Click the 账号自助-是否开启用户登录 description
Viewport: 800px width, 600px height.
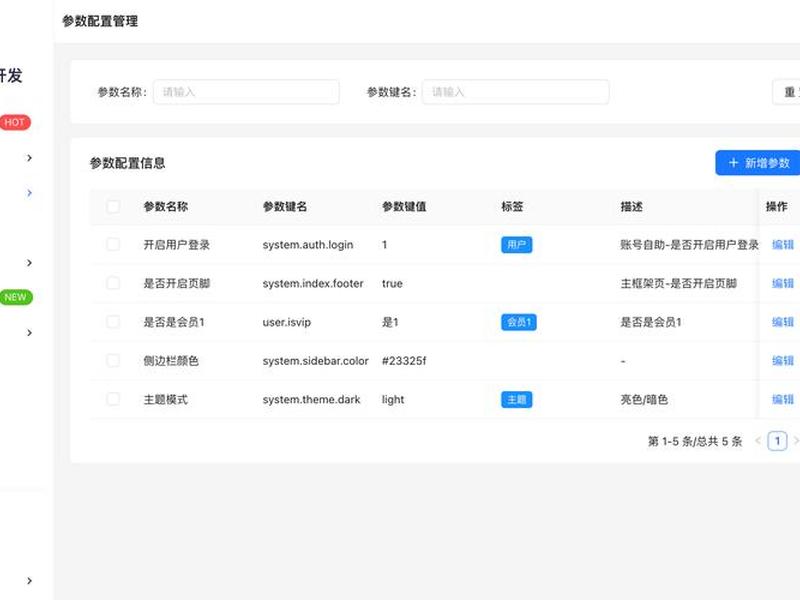pyautogui.click(x=689, y=245)
